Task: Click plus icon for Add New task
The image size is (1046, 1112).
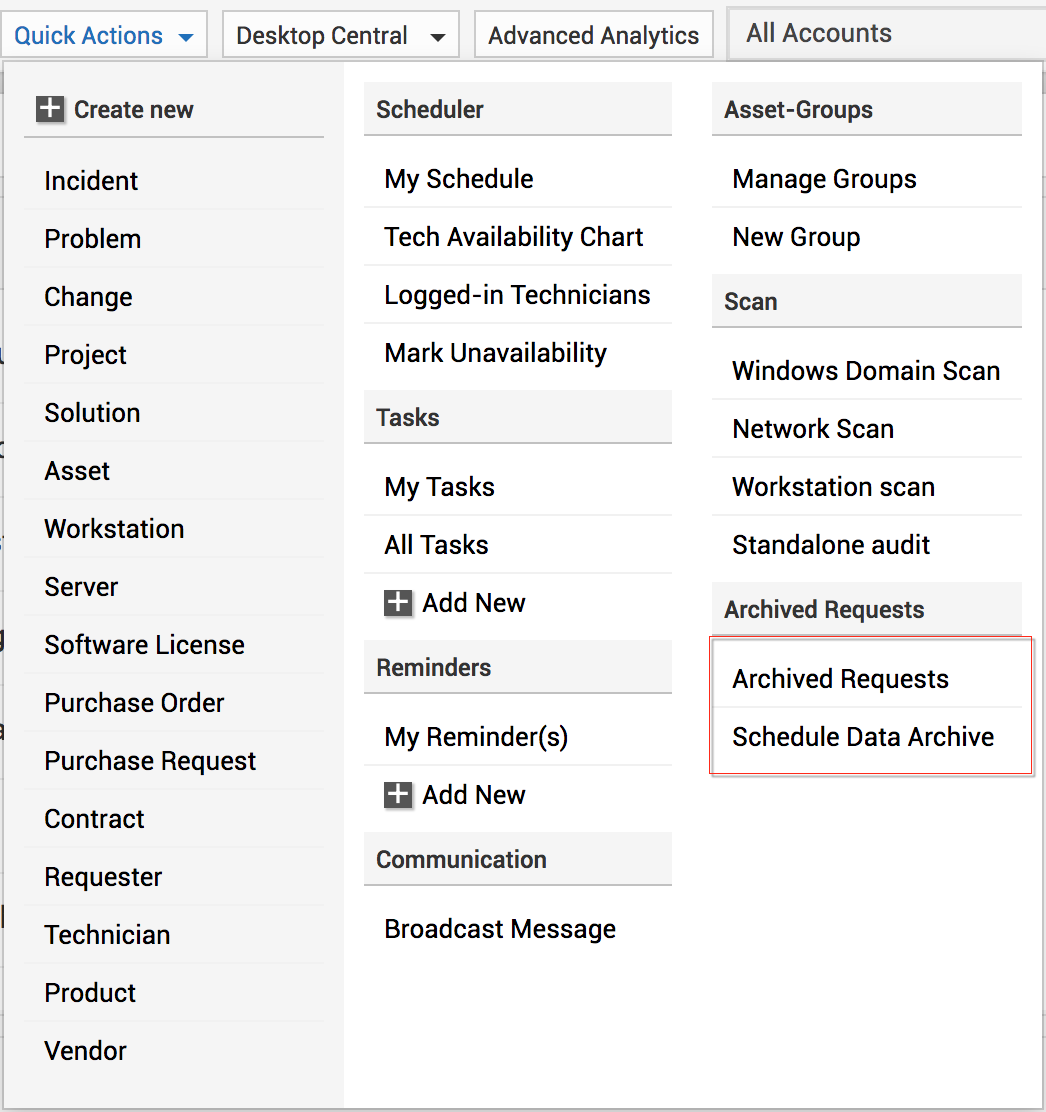Action: [398, 603]
